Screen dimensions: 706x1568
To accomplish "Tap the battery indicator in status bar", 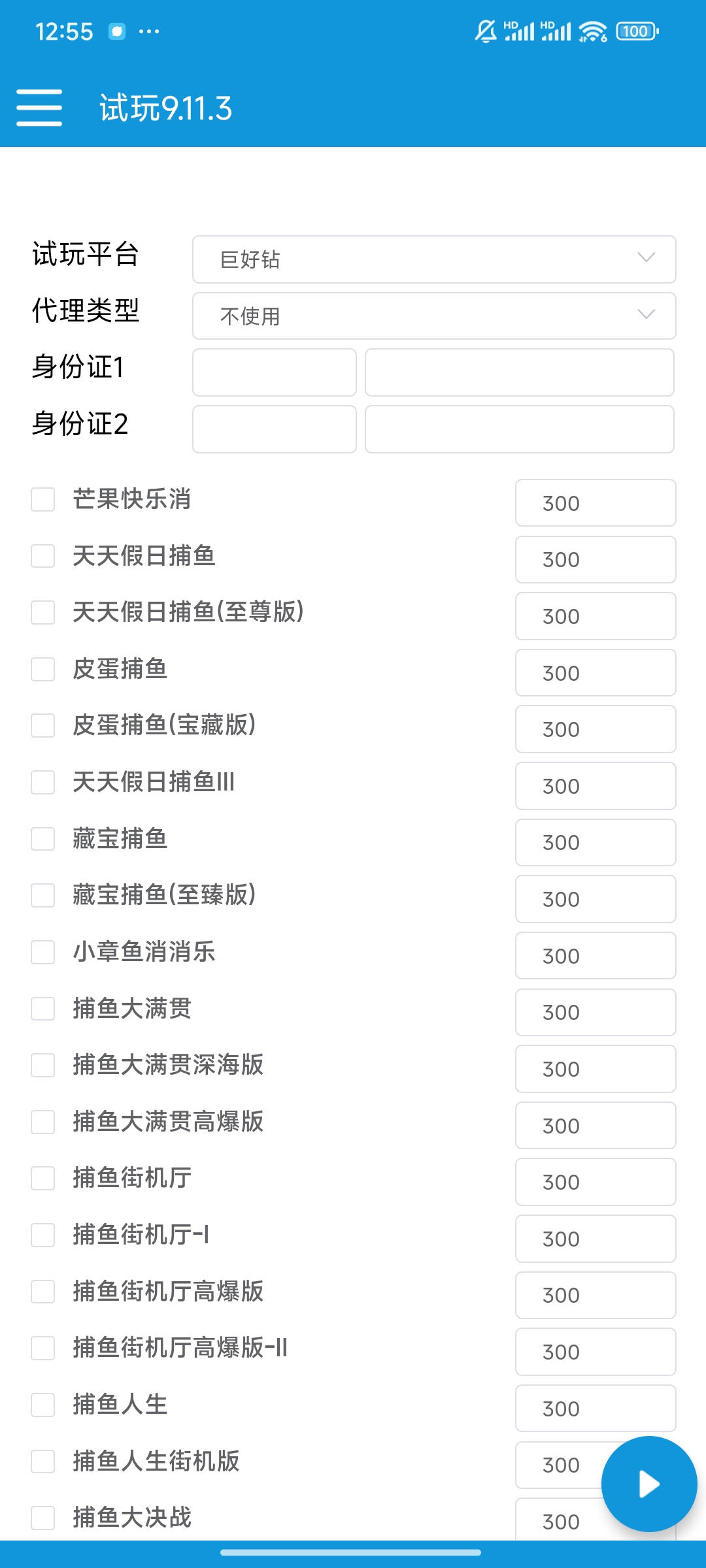I will (637, 31).
